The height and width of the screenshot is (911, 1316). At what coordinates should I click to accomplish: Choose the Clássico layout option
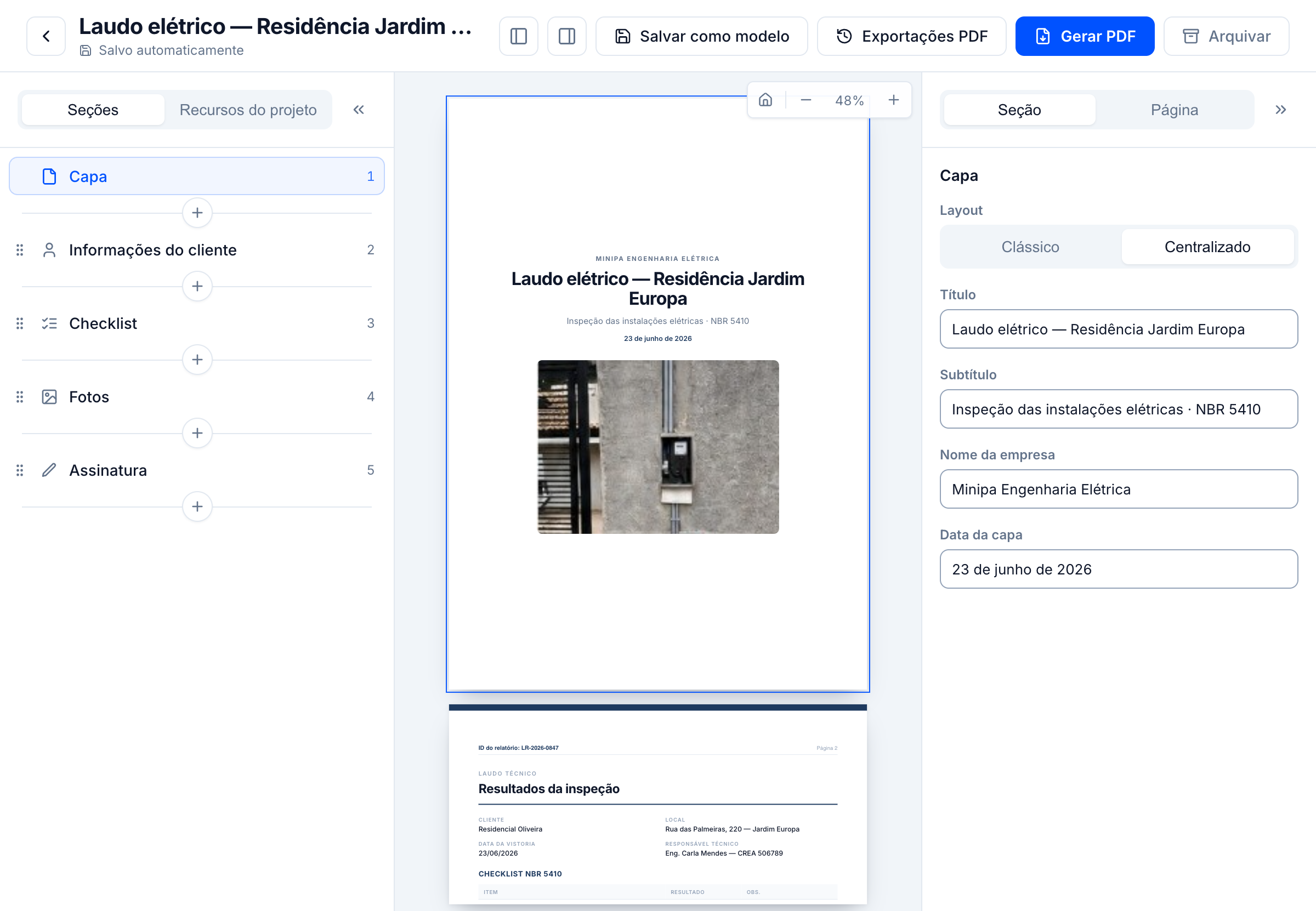pos(1030,247)
